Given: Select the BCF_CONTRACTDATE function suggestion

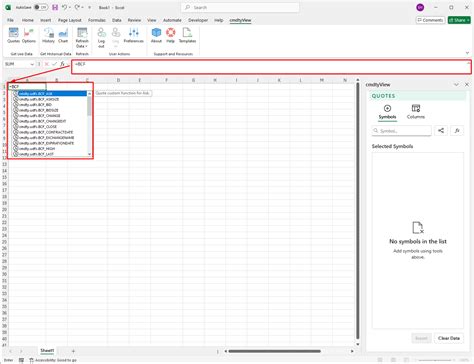Looking at the screenshot, I should [x=50, y=132].
